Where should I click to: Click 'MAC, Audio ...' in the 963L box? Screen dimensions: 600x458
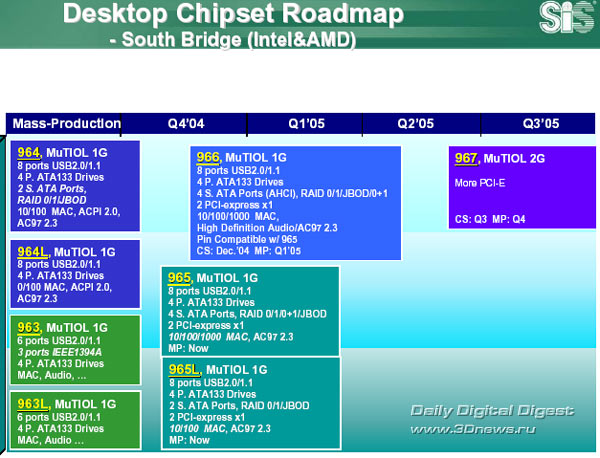click(x=50, y=440)
